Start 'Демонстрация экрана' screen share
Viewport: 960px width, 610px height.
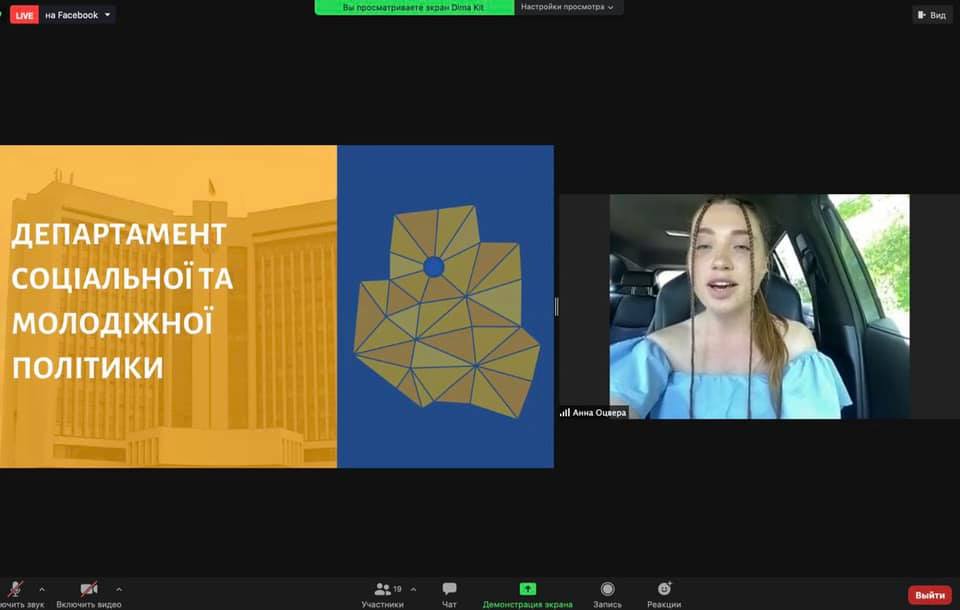(528, 595)
